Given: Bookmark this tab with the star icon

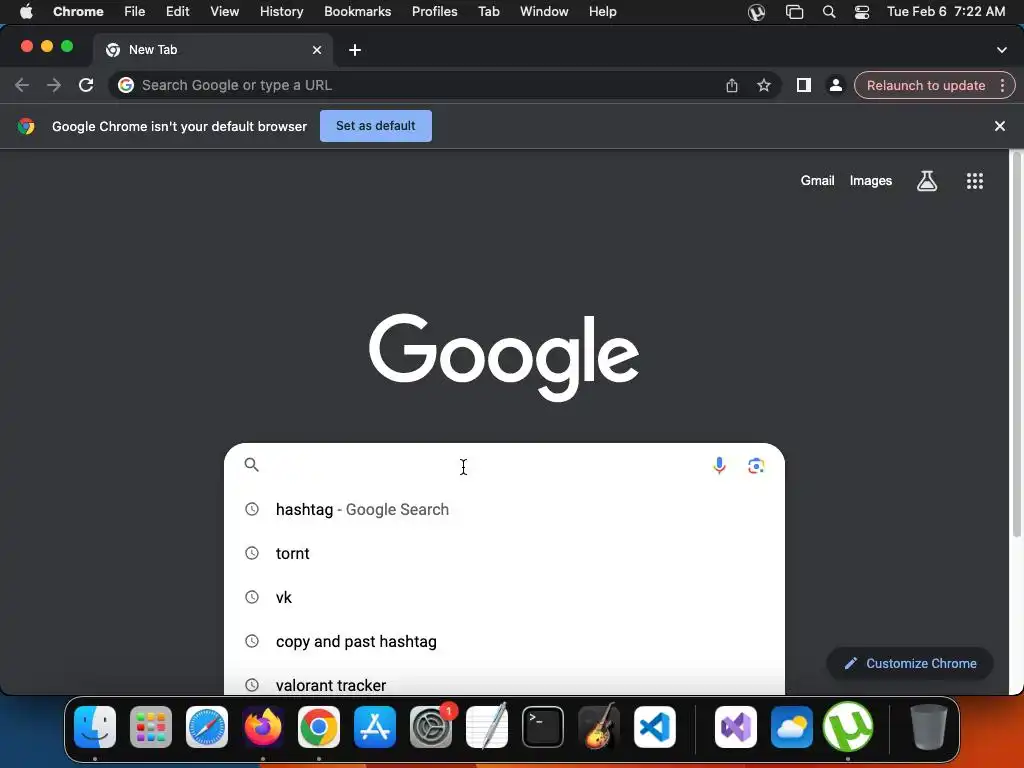Looking at the screenshot, I should click(x=763, y=85).
